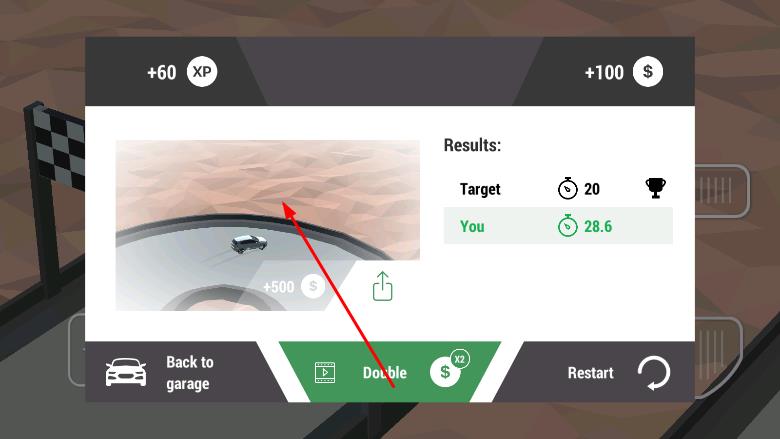
Task: Tap the green share icon
Action: click(x=383, y=286)
